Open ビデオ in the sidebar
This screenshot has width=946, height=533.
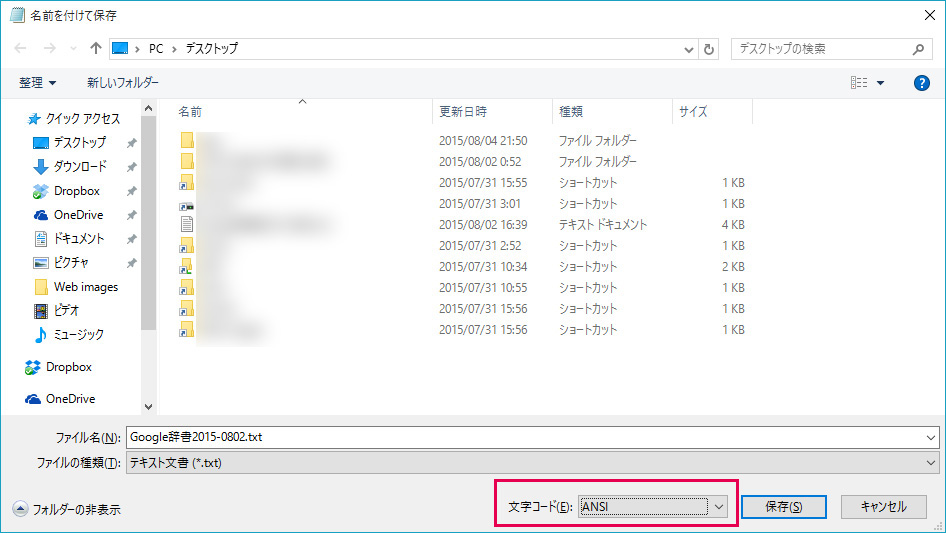(57, 310)
